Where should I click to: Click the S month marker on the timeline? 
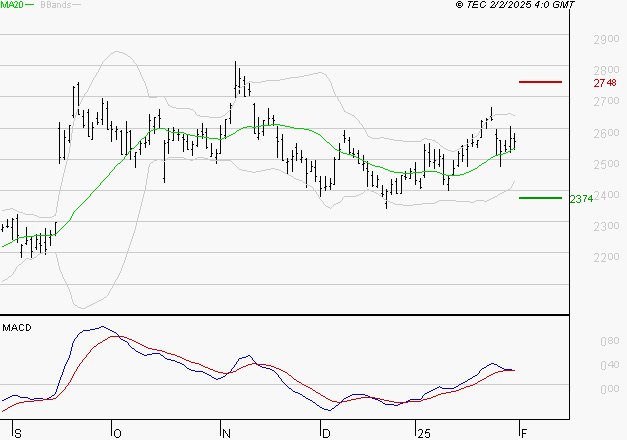[18, 434]
